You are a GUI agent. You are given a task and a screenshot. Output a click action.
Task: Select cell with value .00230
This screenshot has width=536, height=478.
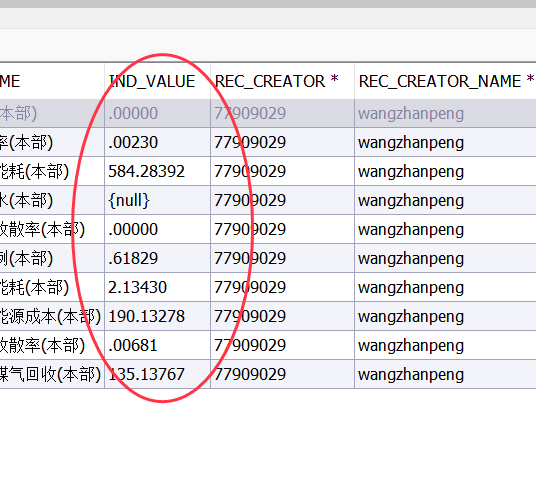click(158, 142)
